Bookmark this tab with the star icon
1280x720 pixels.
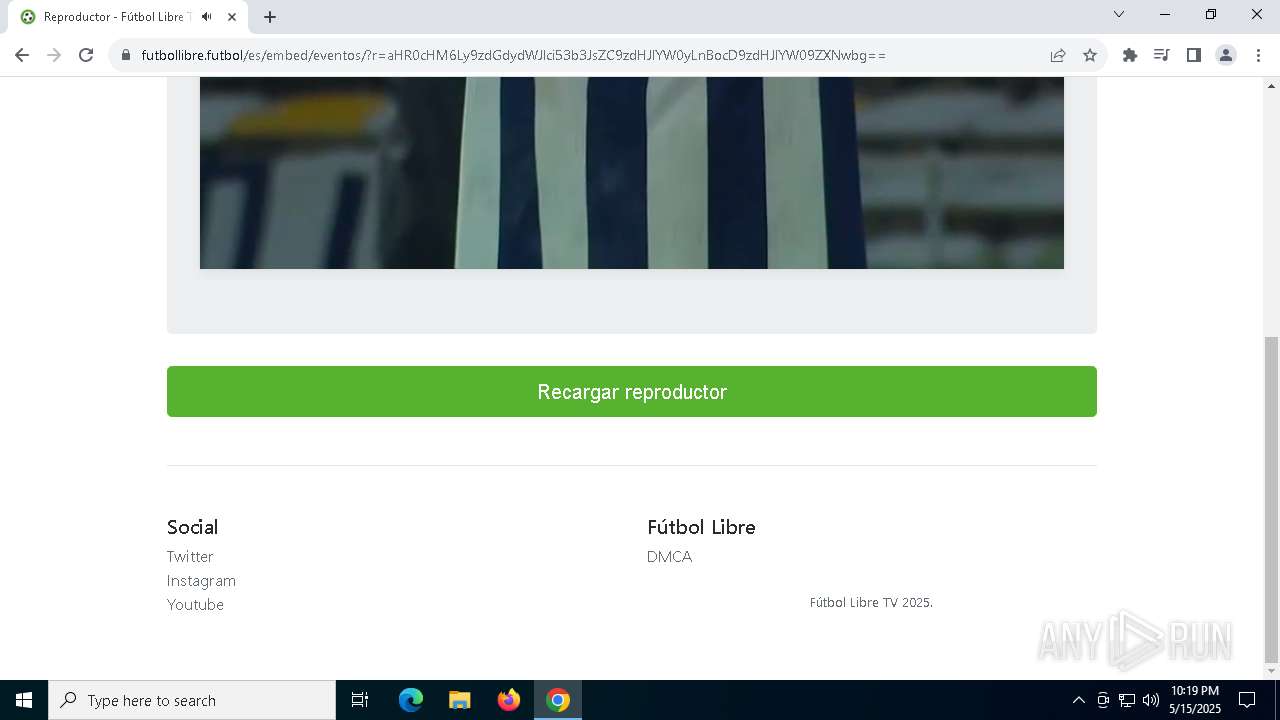coord(1090,55)
